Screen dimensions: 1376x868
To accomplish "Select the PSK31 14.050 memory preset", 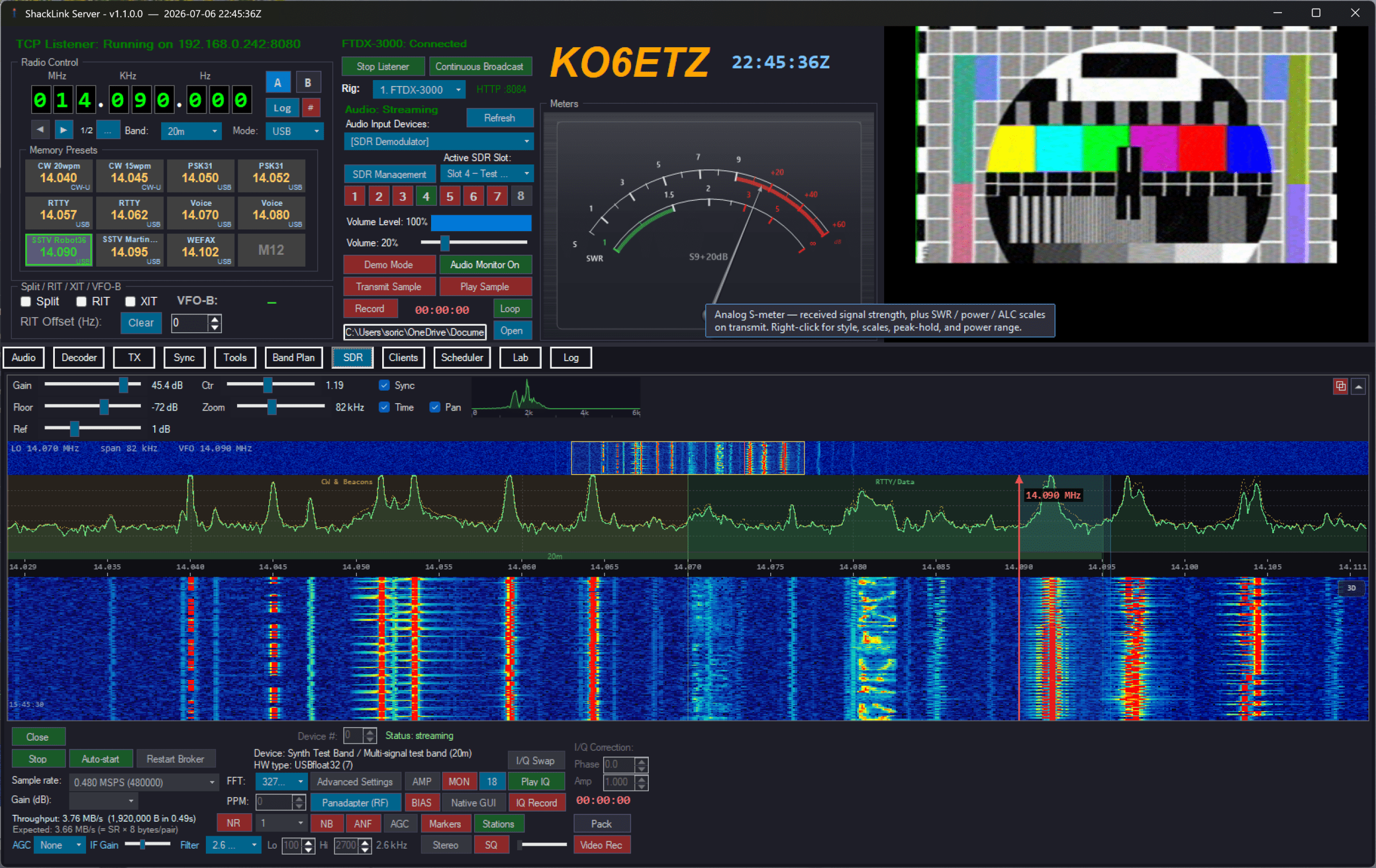I will pos(200,175).
